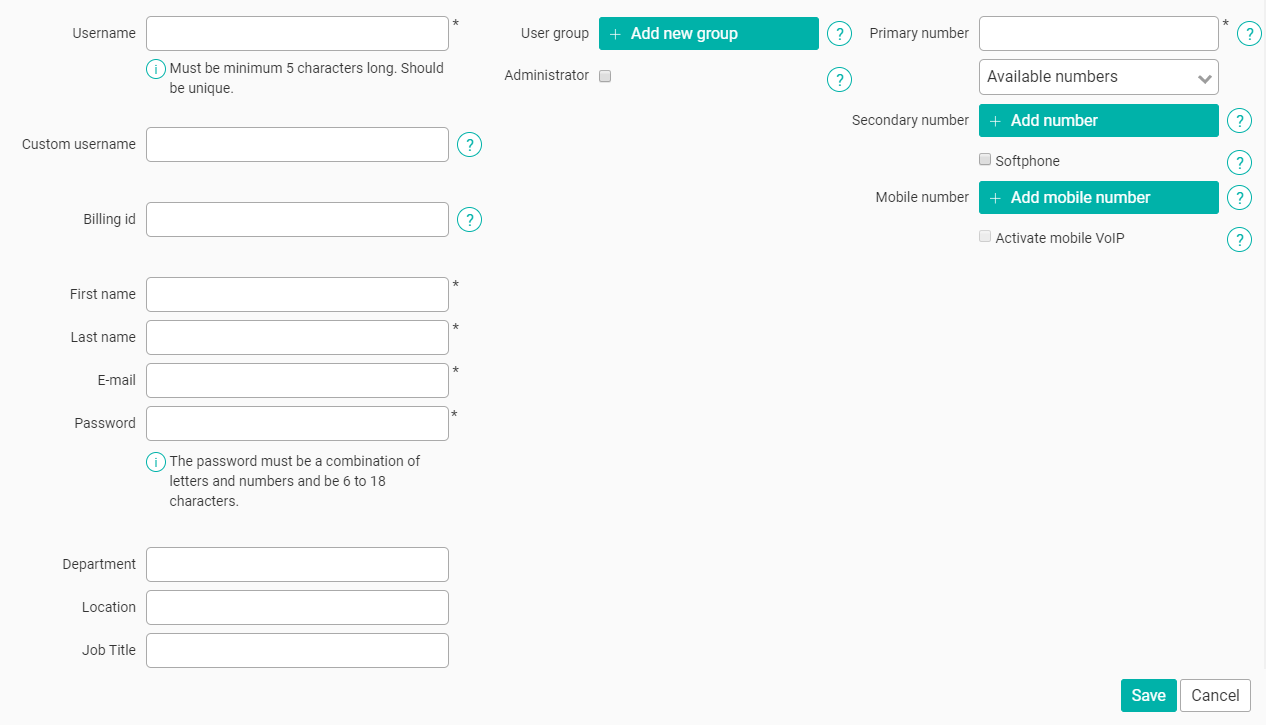Viewport: 1266px width, 725px height.
Task: Click Add mobile number button
Action: pos(1099,198)
